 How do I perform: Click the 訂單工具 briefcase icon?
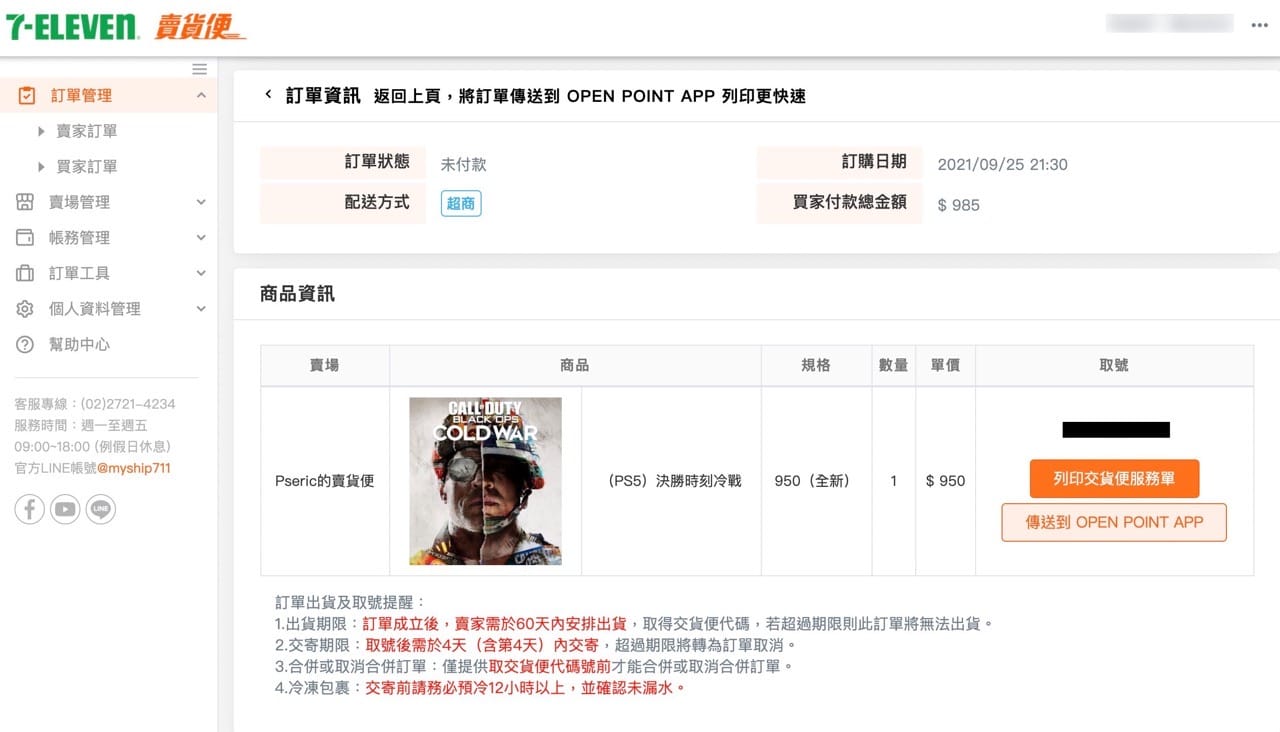click(25, 273)
